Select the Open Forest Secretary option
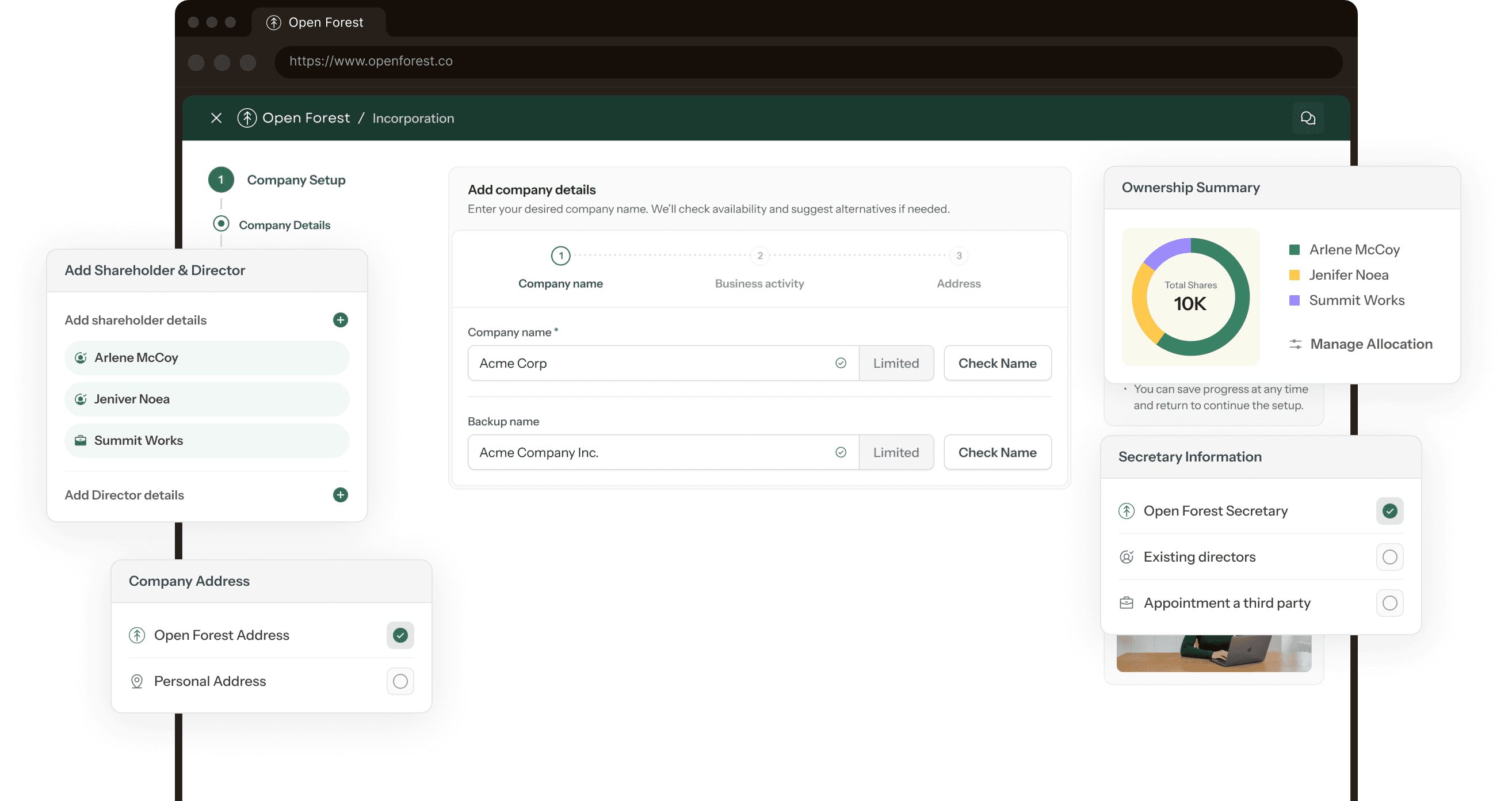The image size is (1512, 801). coord(1389,511)
